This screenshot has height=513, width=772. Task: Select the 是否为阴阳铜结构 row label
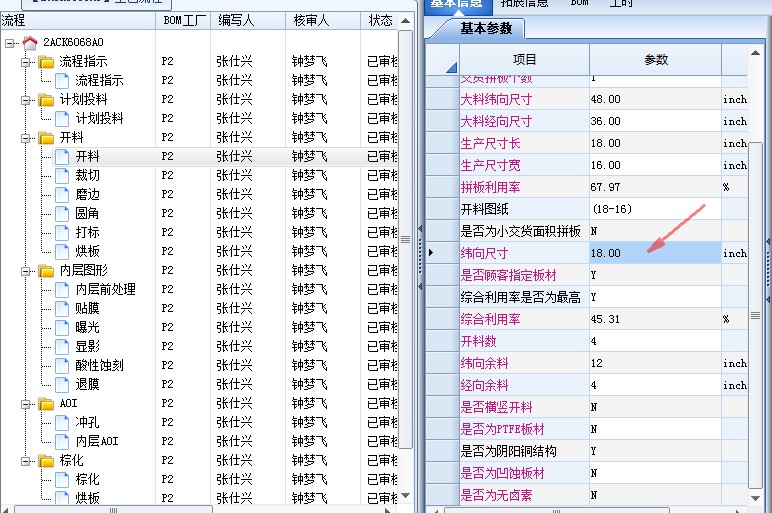point(509,451)
